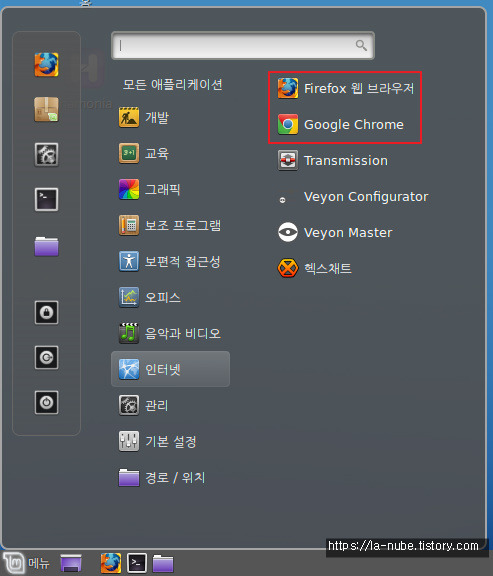
Task: Open the 보조 프로그램 category
Action: [x=170, y=225]
